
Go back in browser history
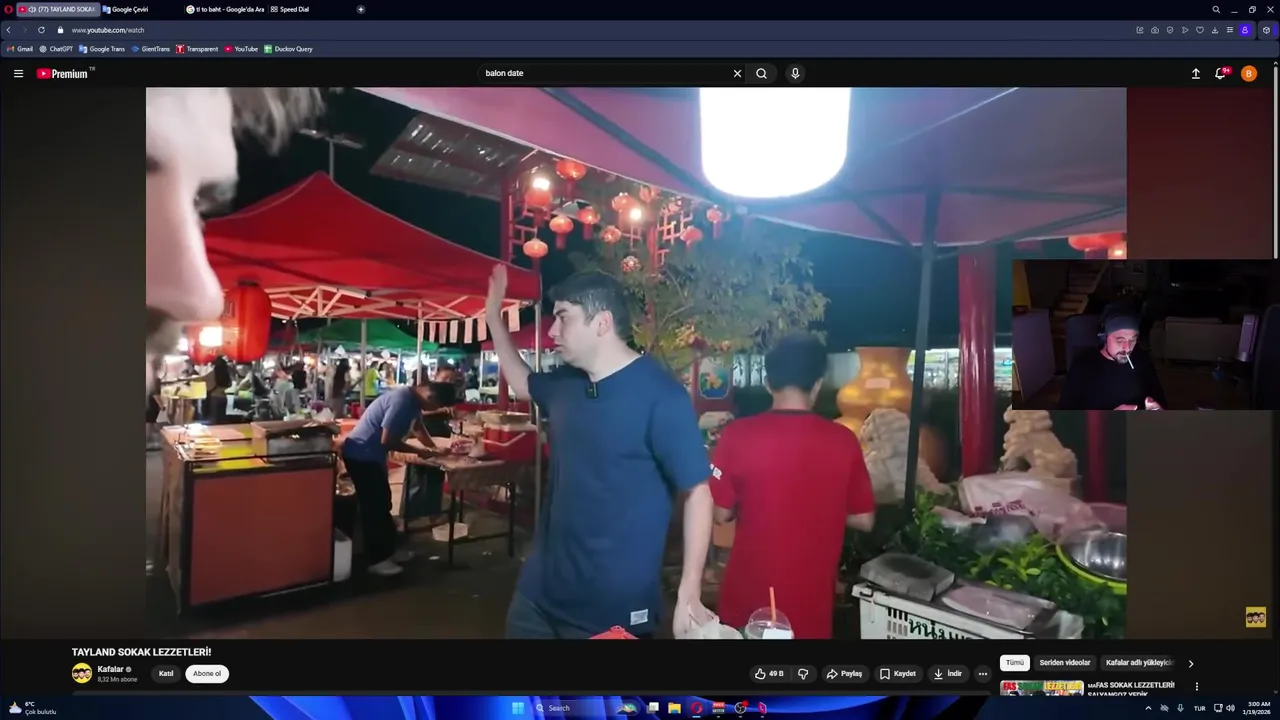9,30
